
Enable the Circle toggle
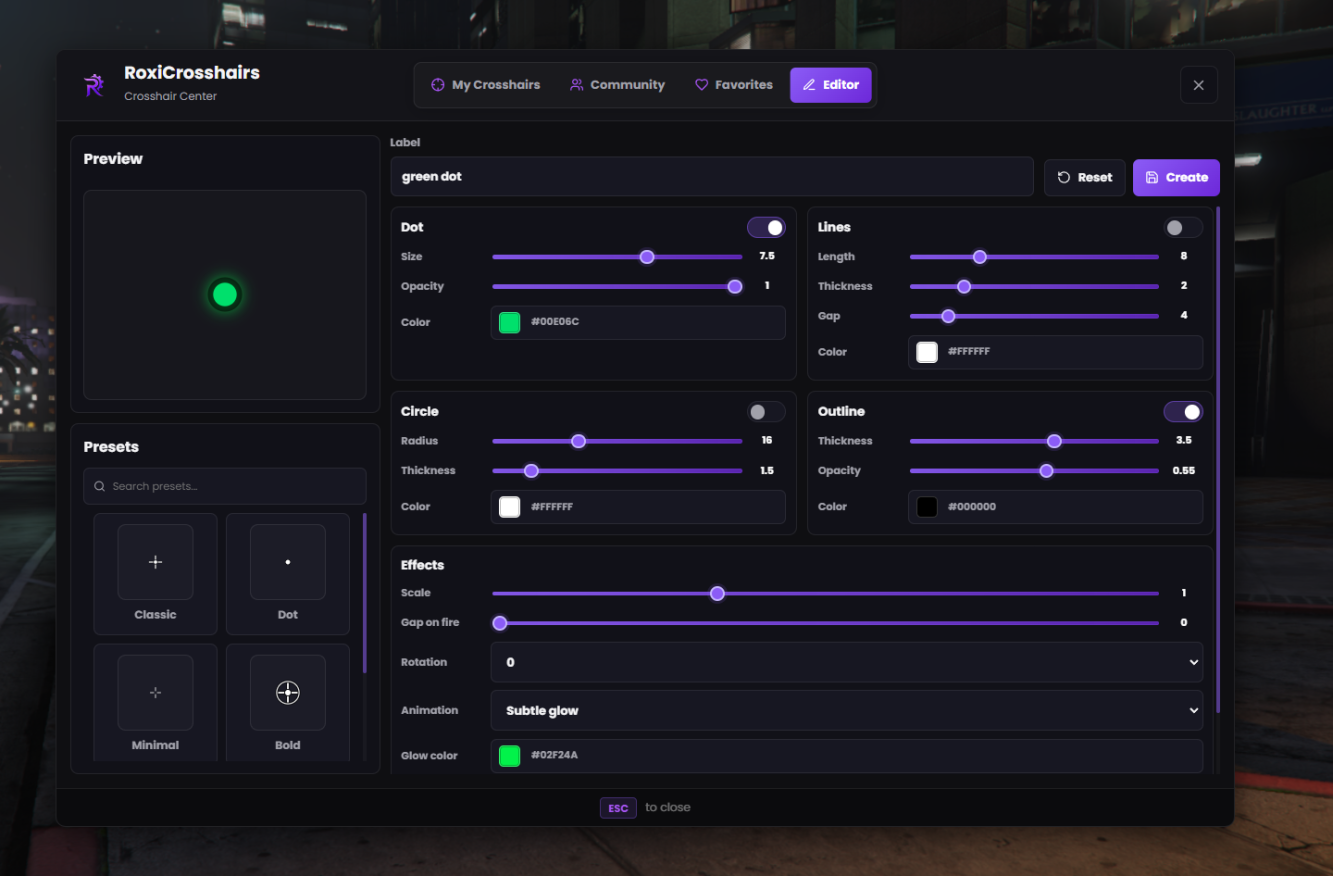pyautogui.click(x=766, y=412)
